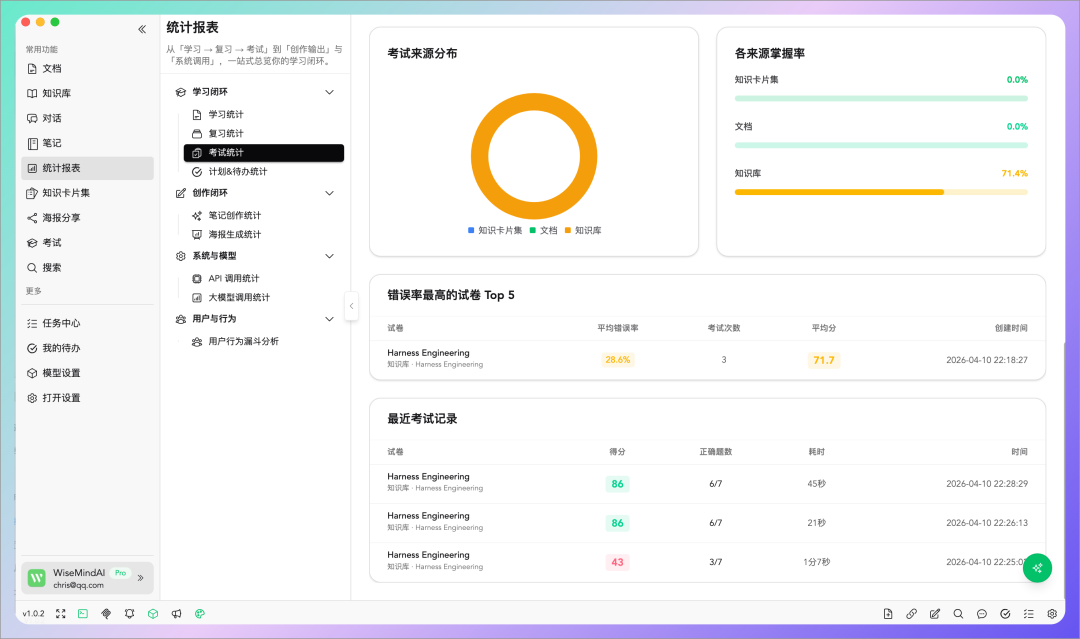This screenshot has height=639, width=1080.
Task: Click the layers icon in status bar
Action: point(106,614)
